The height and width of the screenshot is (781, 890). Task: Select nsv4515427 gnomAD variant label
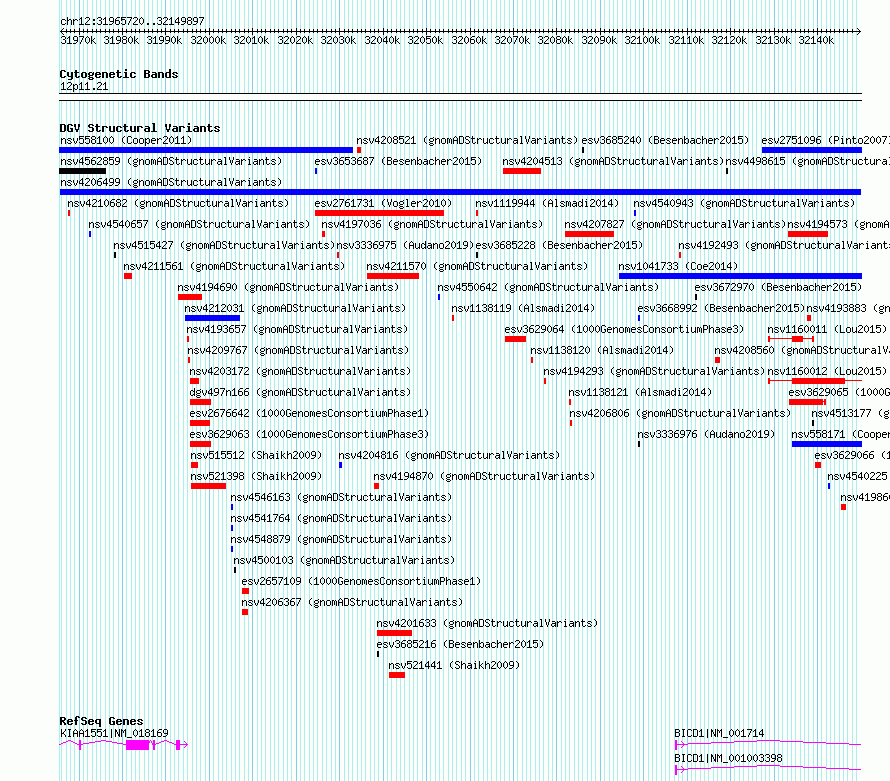(x=224, y=245)
